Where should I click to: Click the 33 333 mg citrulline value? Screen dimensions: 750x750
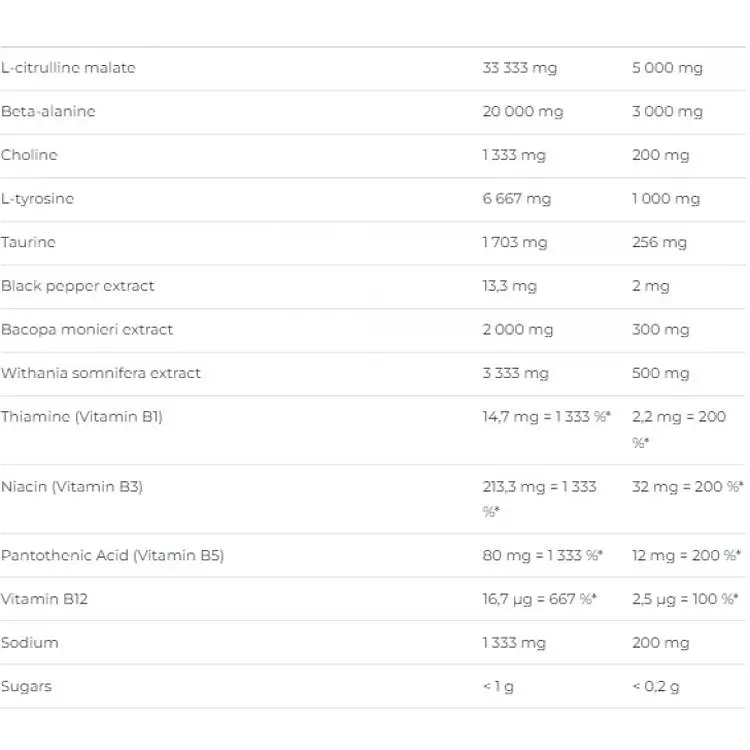tap(520, 68)
